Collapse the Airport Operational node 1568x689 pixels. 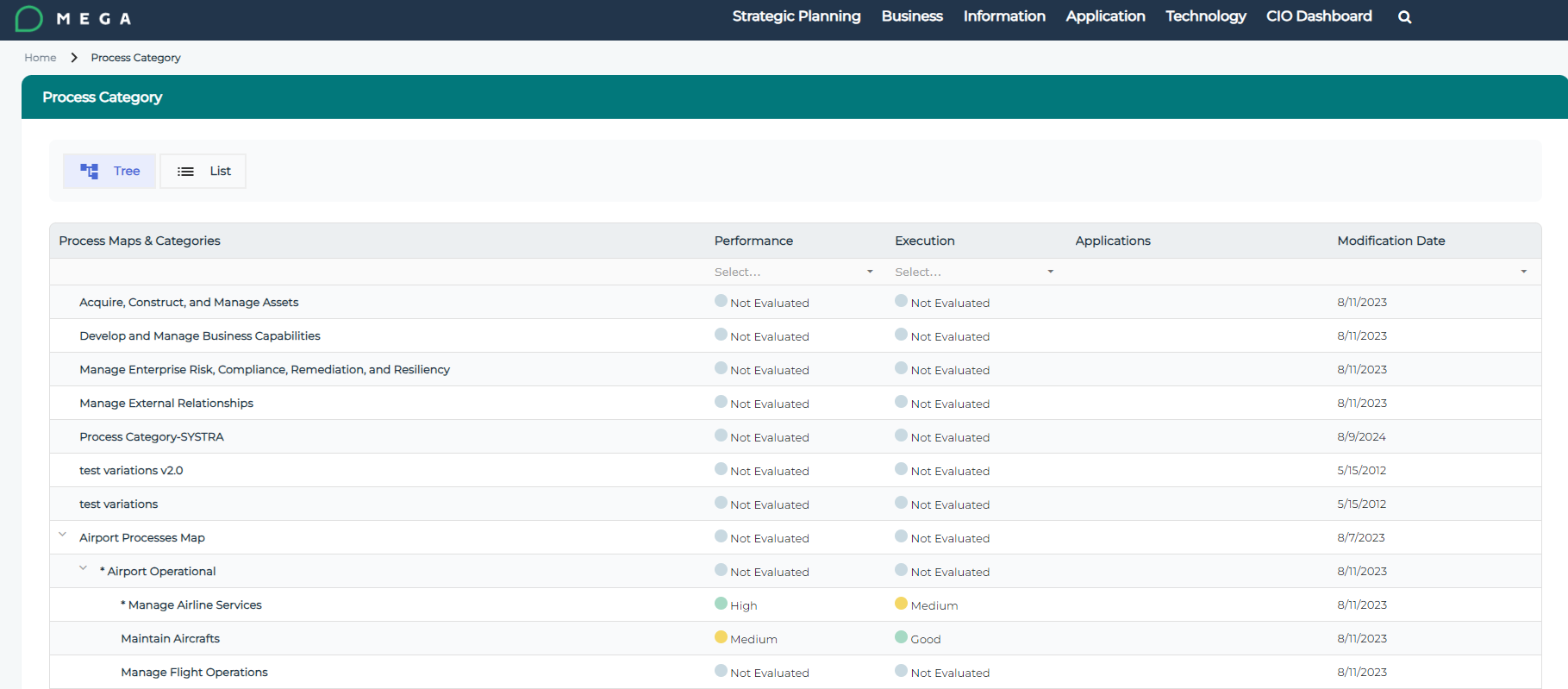(84, 568)
